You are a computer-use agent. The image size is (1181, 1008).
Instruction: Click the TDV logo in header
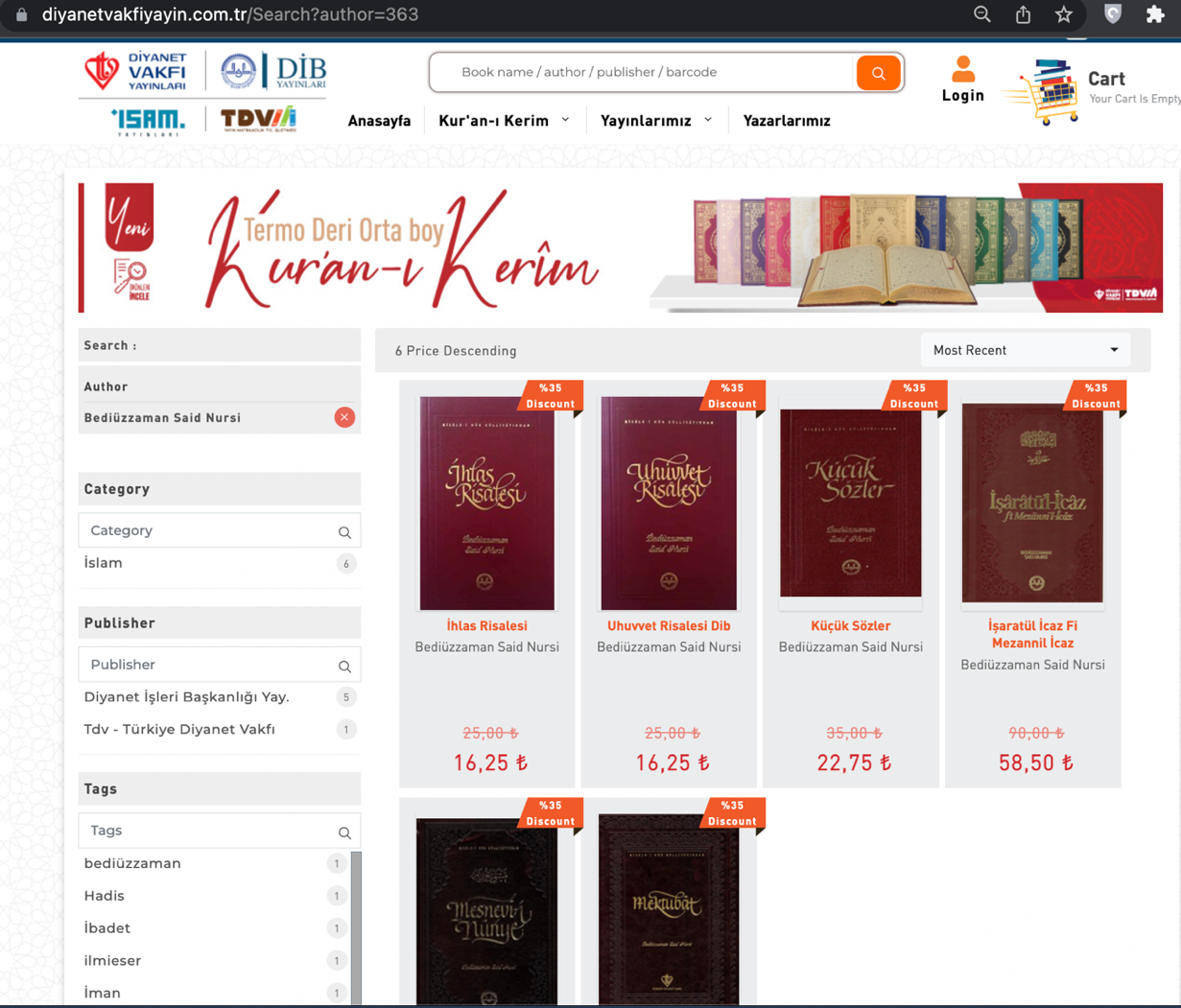(258, 119)
